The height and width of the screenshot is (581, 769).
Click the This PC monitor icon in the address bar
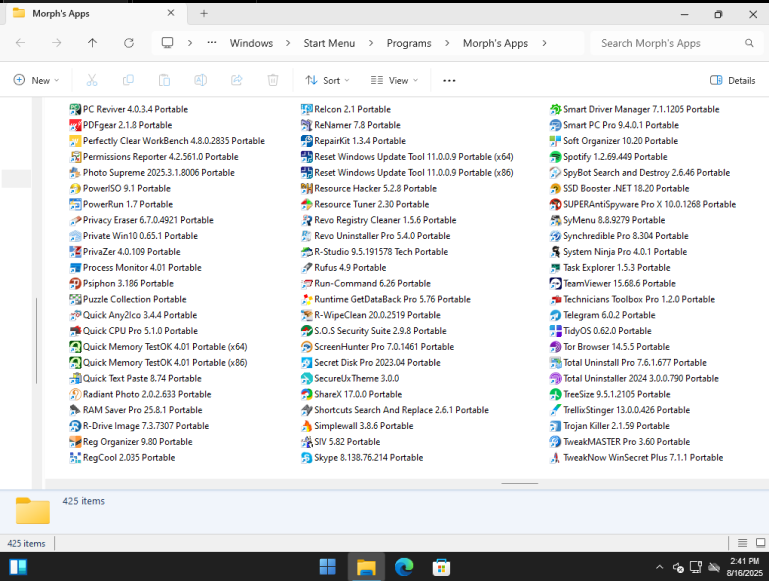(167, 43)
